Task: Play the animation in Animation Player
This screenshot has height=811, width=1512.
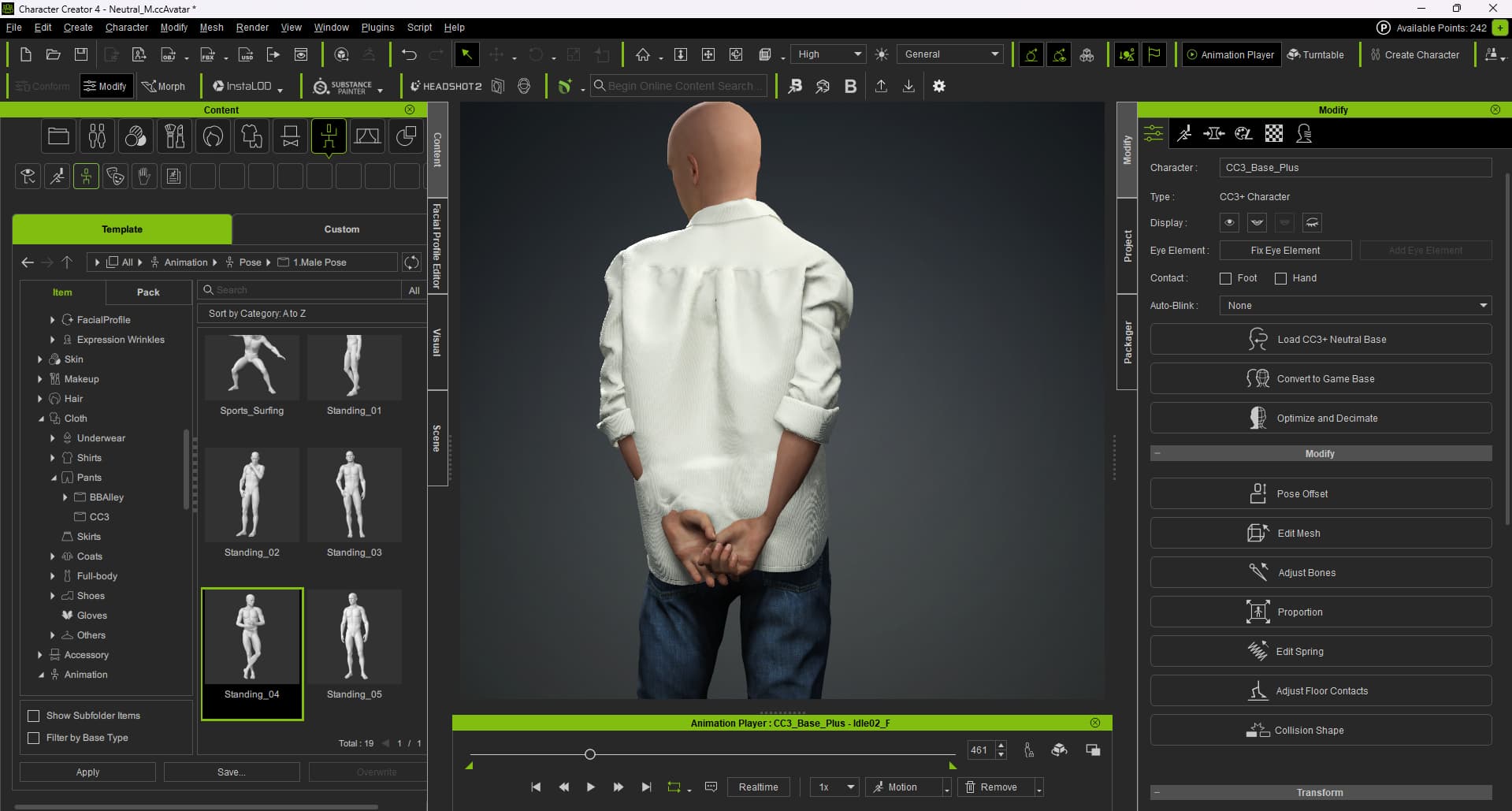Action: tap(590, 787)
